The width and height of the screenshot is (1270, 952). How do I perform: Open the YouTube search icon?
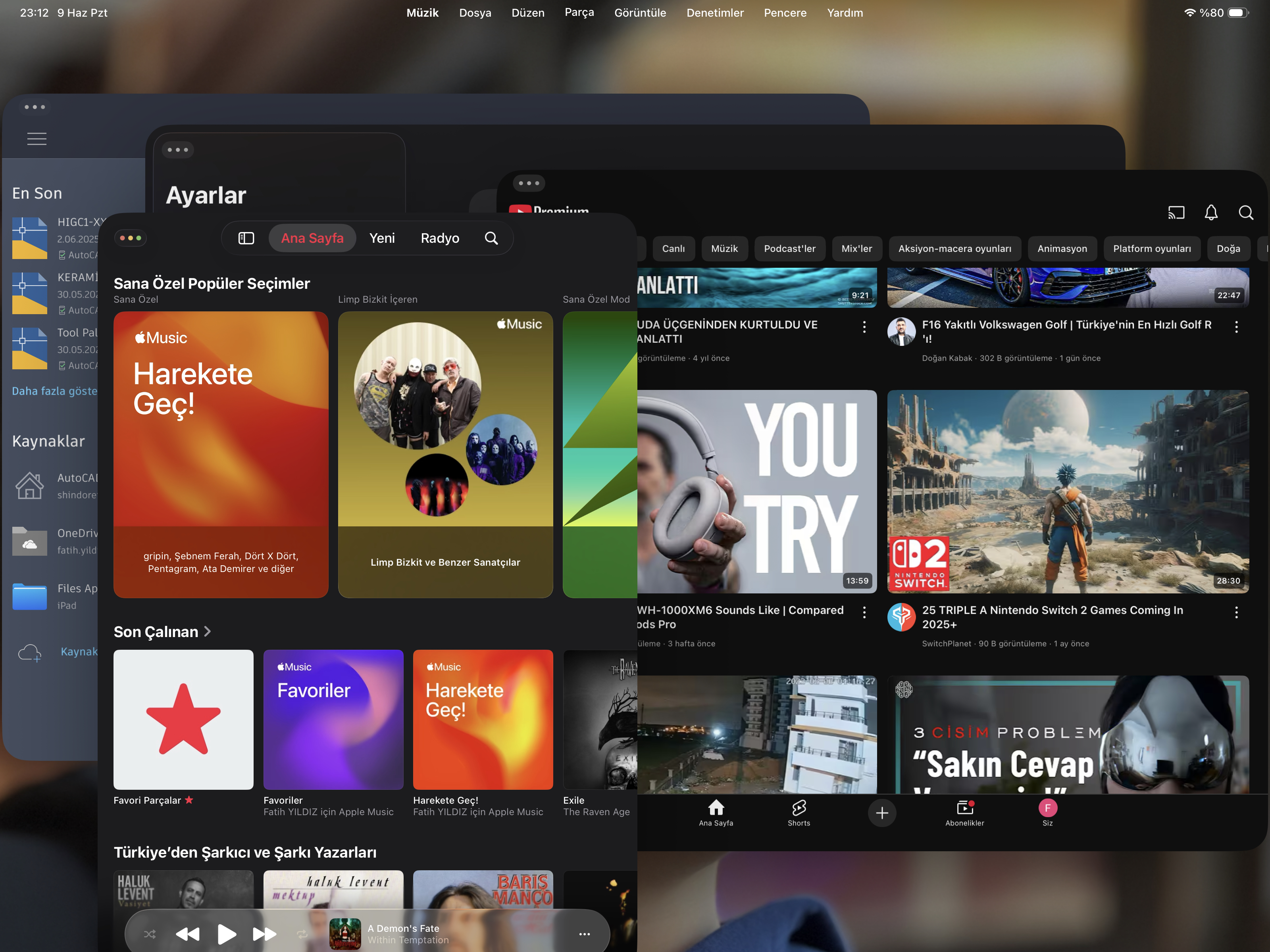click(x=1245, y=213)
